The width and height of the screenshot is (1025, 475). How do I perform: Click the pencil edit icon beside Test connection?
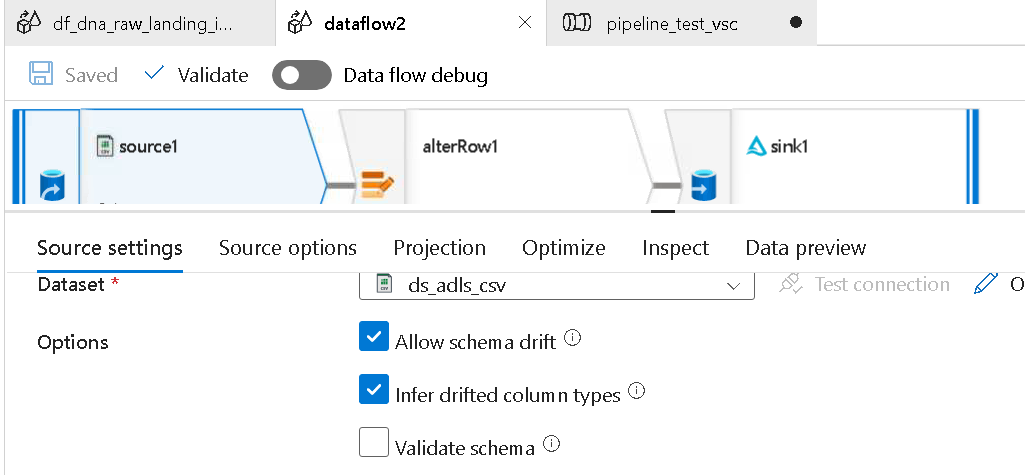(986, 284)
